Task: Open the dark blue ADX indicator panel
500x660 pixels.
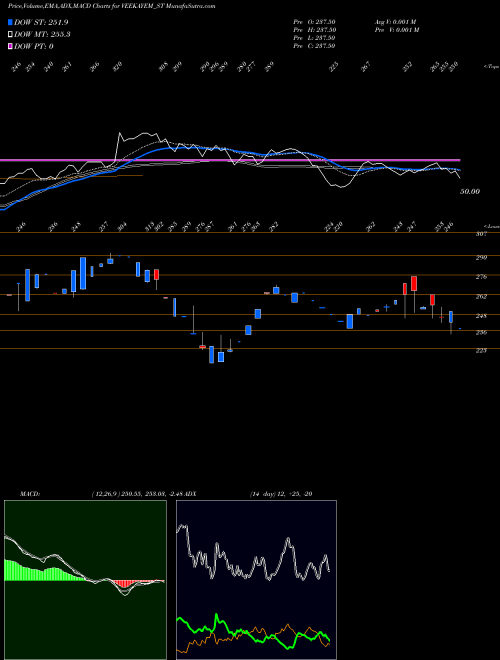Action: click(x=256, y=580)
